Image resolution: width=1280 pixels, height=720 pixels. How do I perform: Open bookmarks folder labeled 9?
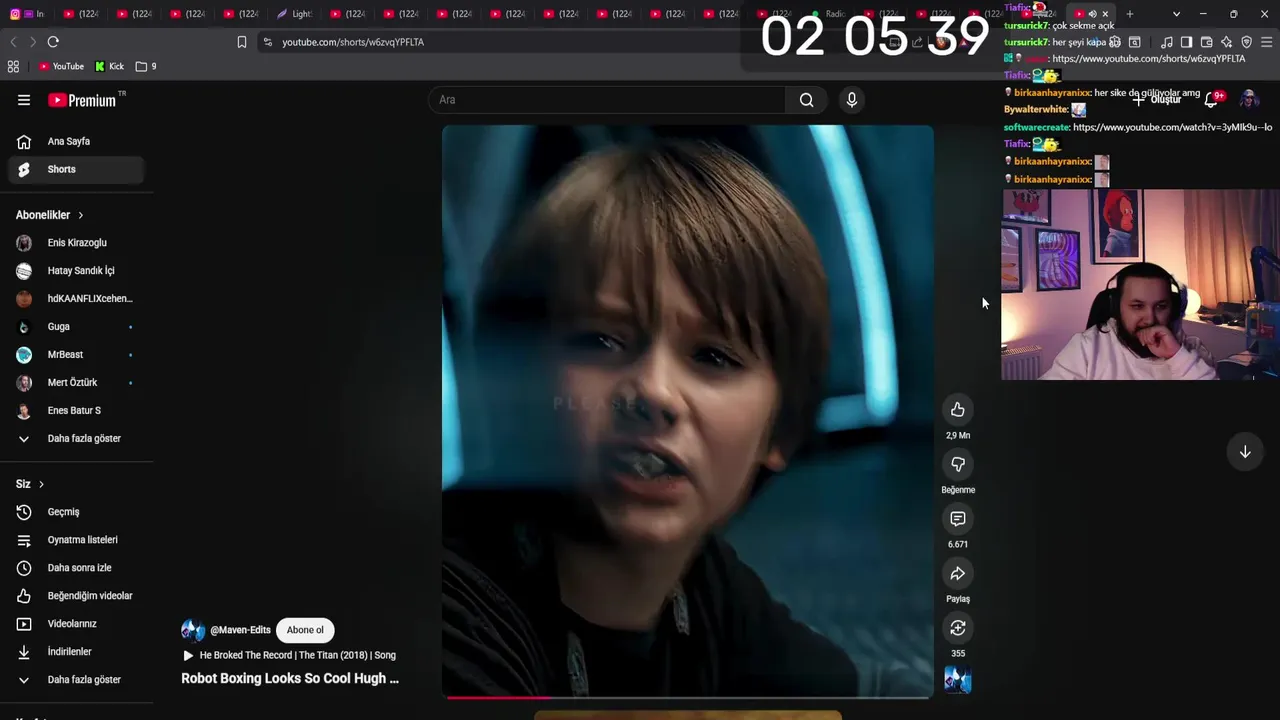[x=146, y=66]
